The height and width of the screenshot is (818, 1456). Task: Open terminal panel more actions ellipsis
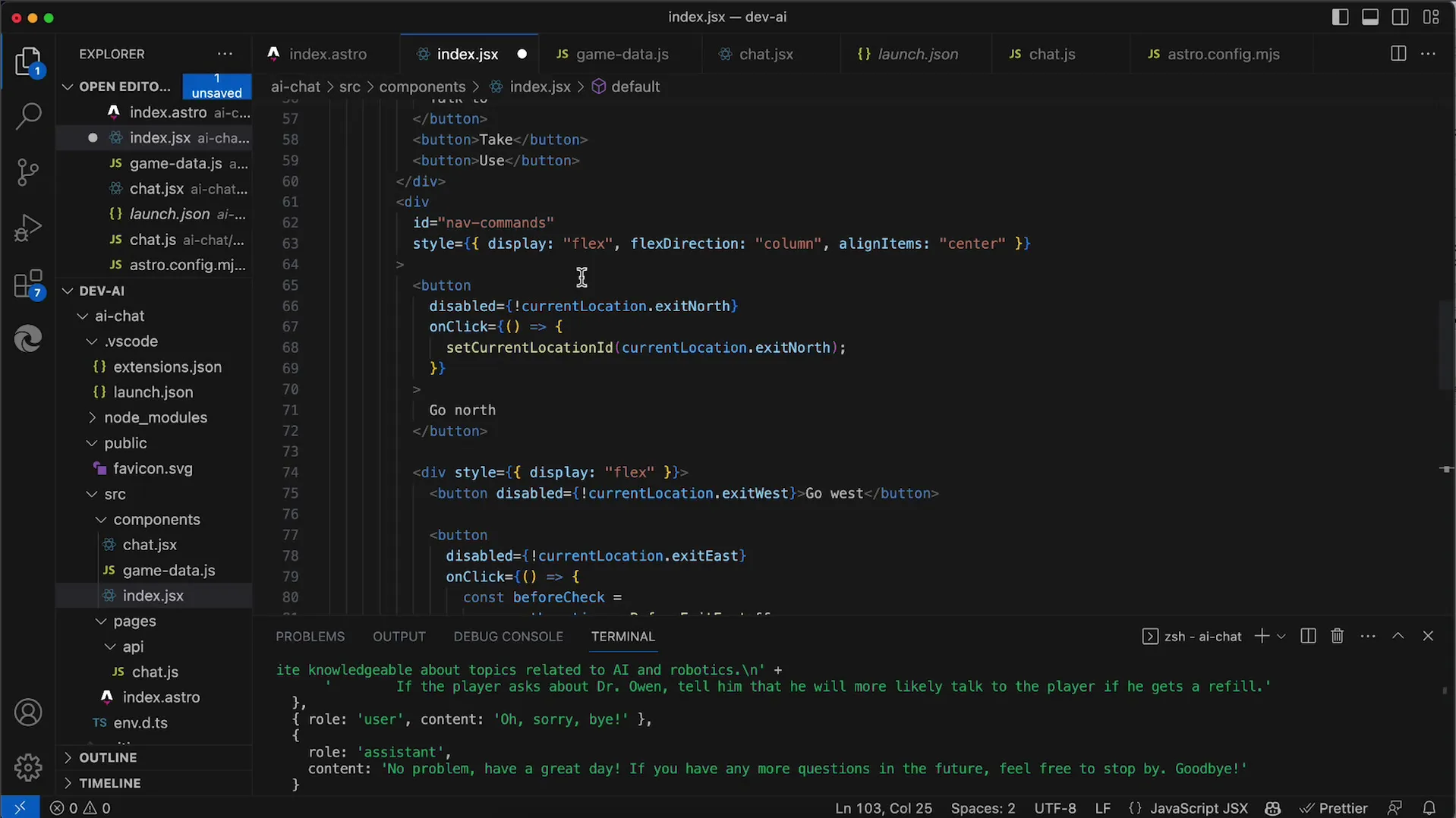click(x=1368, y=636)
